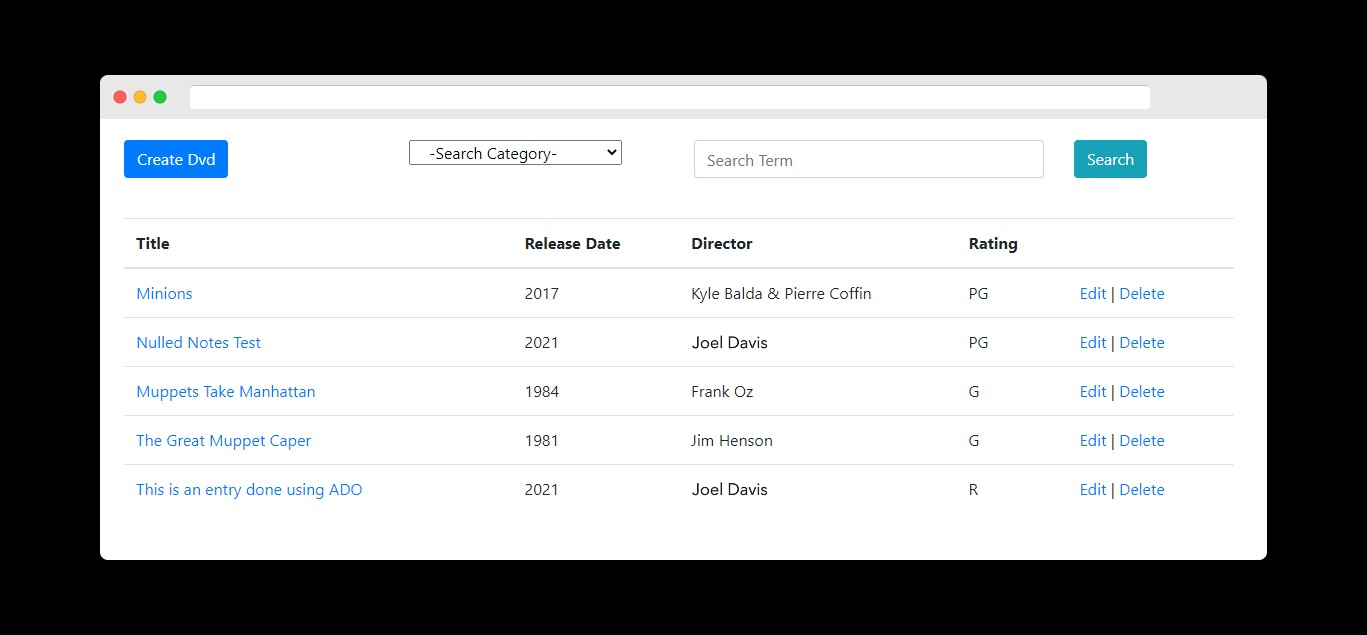Viewport: 1367px width, 635px height.
Task: Select the Jim Henson director cell
Action: click(732, 440)
